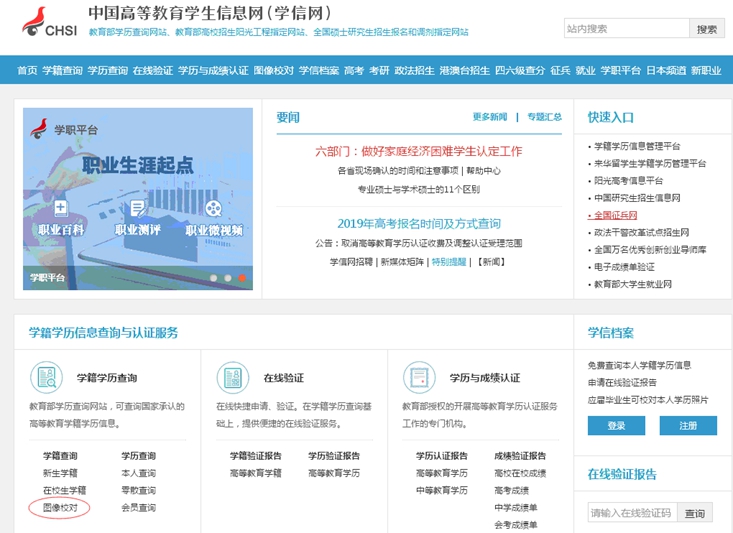Open the 学信档案 nav item
733x533 pixels.
coord(319,71)
